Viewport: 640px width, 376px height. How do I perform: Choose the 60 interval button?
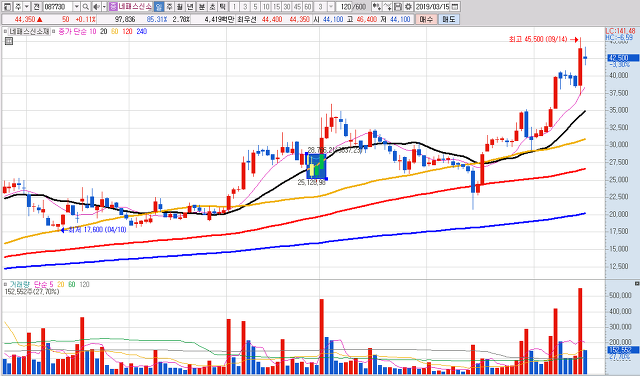coord(308,7)
